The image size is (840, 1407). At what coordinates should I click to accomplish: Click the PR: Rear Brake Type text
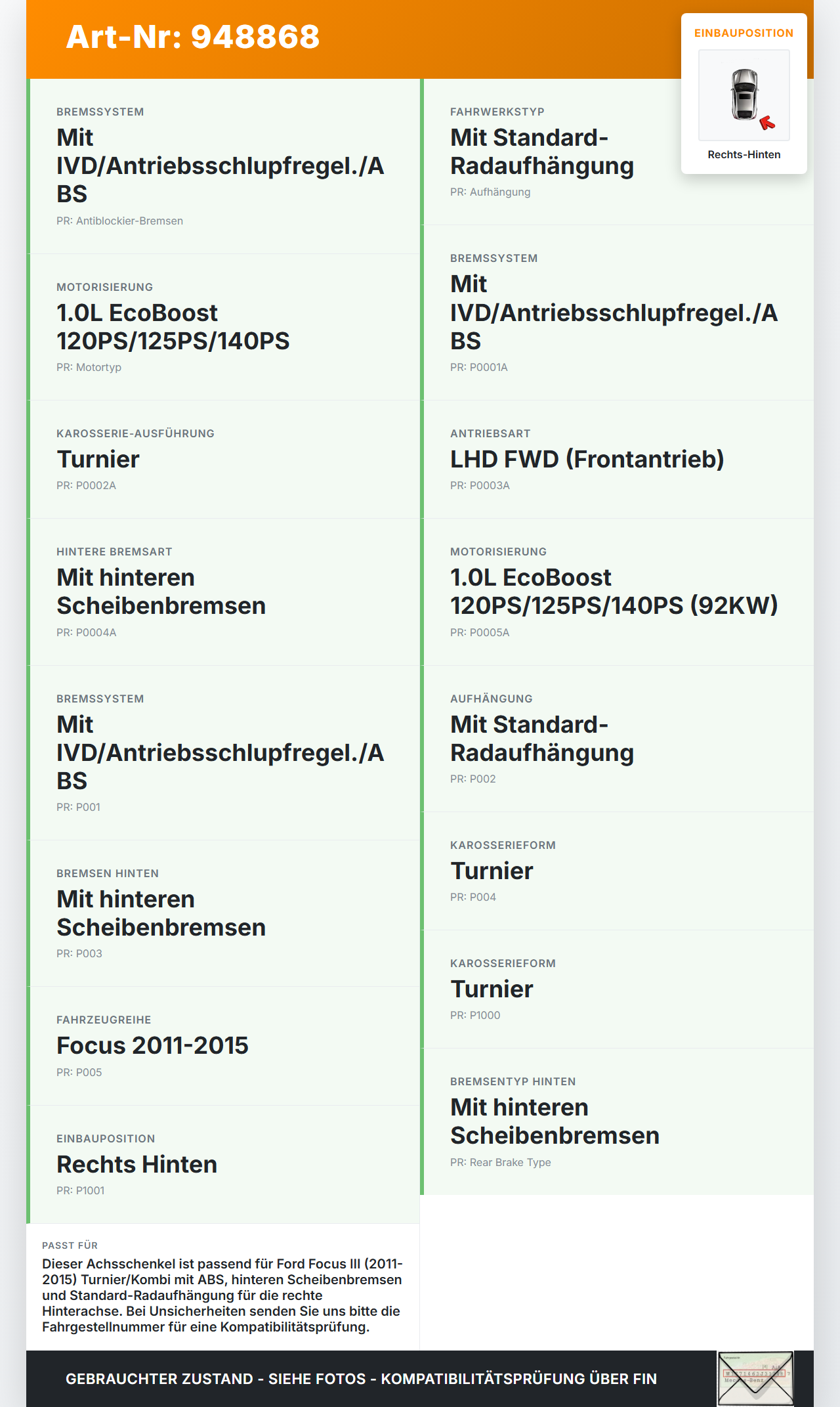[x=500, y=1163]
